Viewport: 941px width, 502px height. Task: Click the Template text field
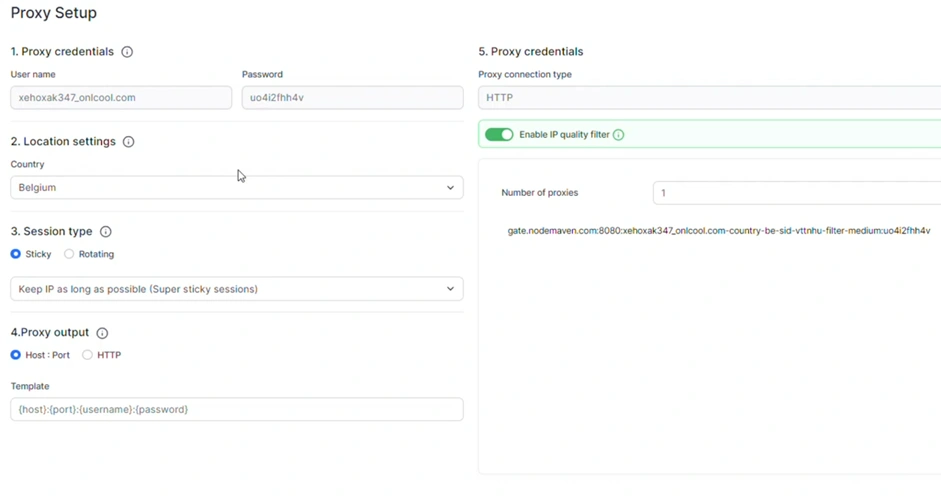coord(236,409)
